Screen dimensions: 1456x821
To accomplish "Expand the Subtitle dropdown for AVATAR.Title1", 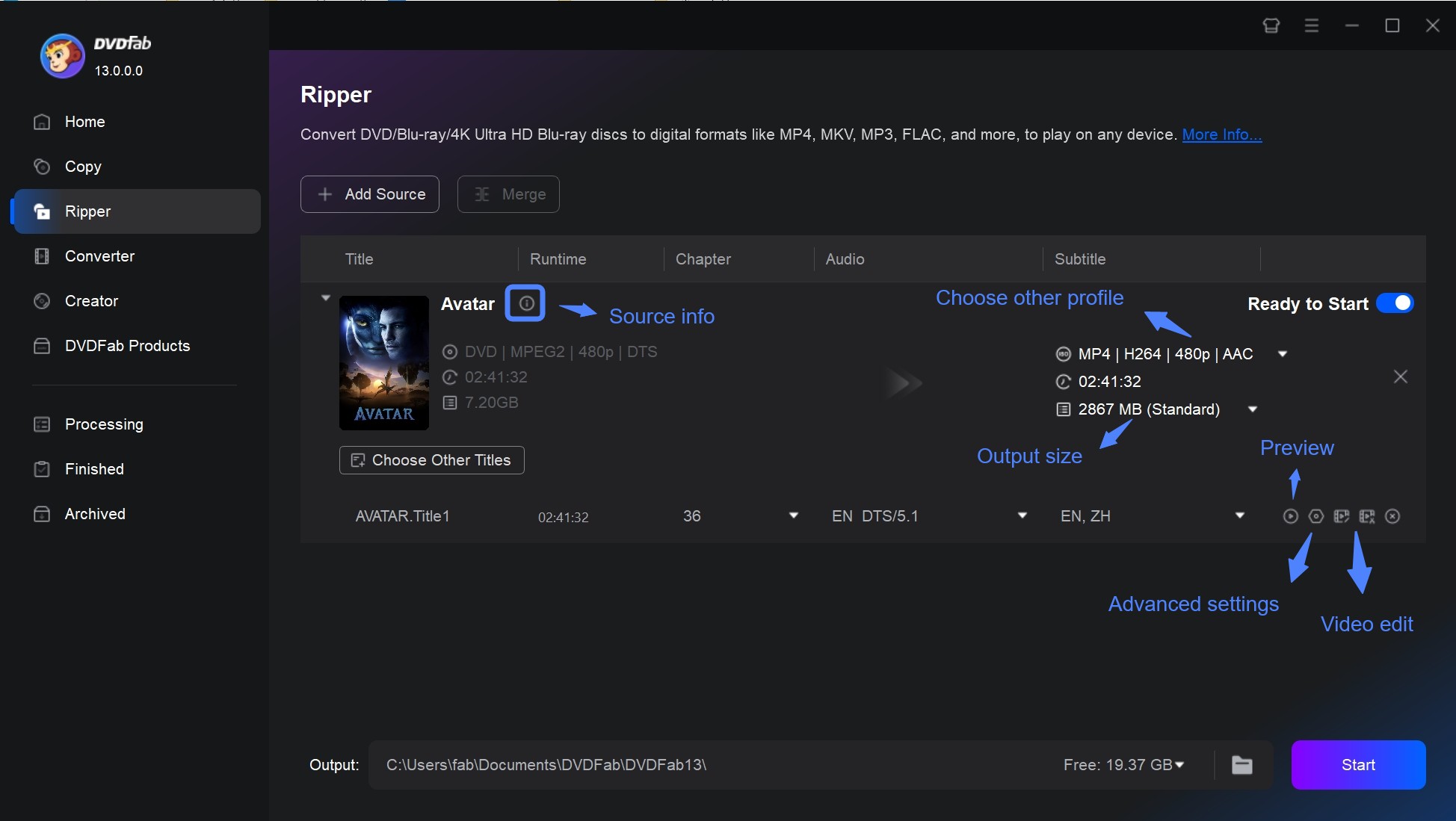I will coord(1240,516).
